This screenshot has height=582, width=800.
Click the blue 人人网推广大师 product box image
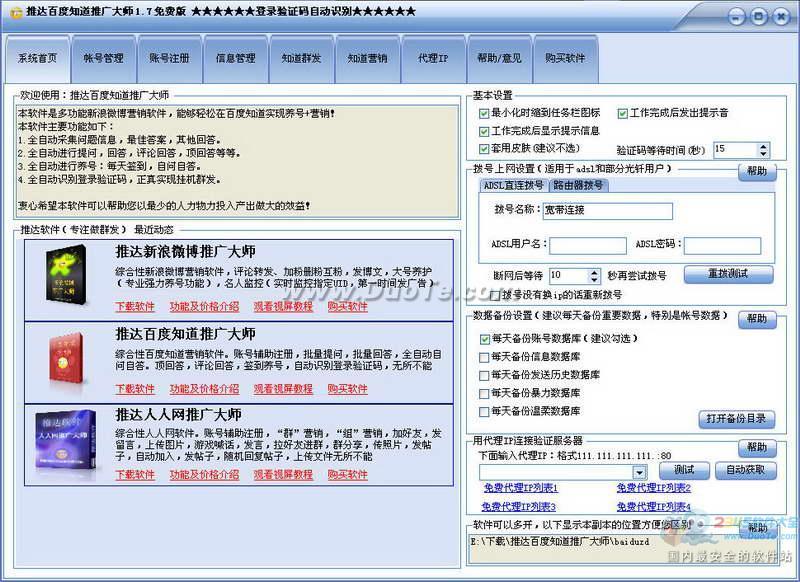click(x=68, y=440)
